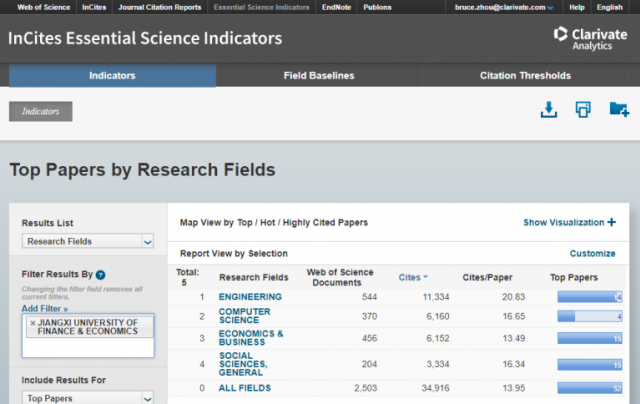Image resolution: width=640 pixels, height=404 pixels.
Task: Switch to the Field Baselines tab
Action: click(x=318, y=76)
